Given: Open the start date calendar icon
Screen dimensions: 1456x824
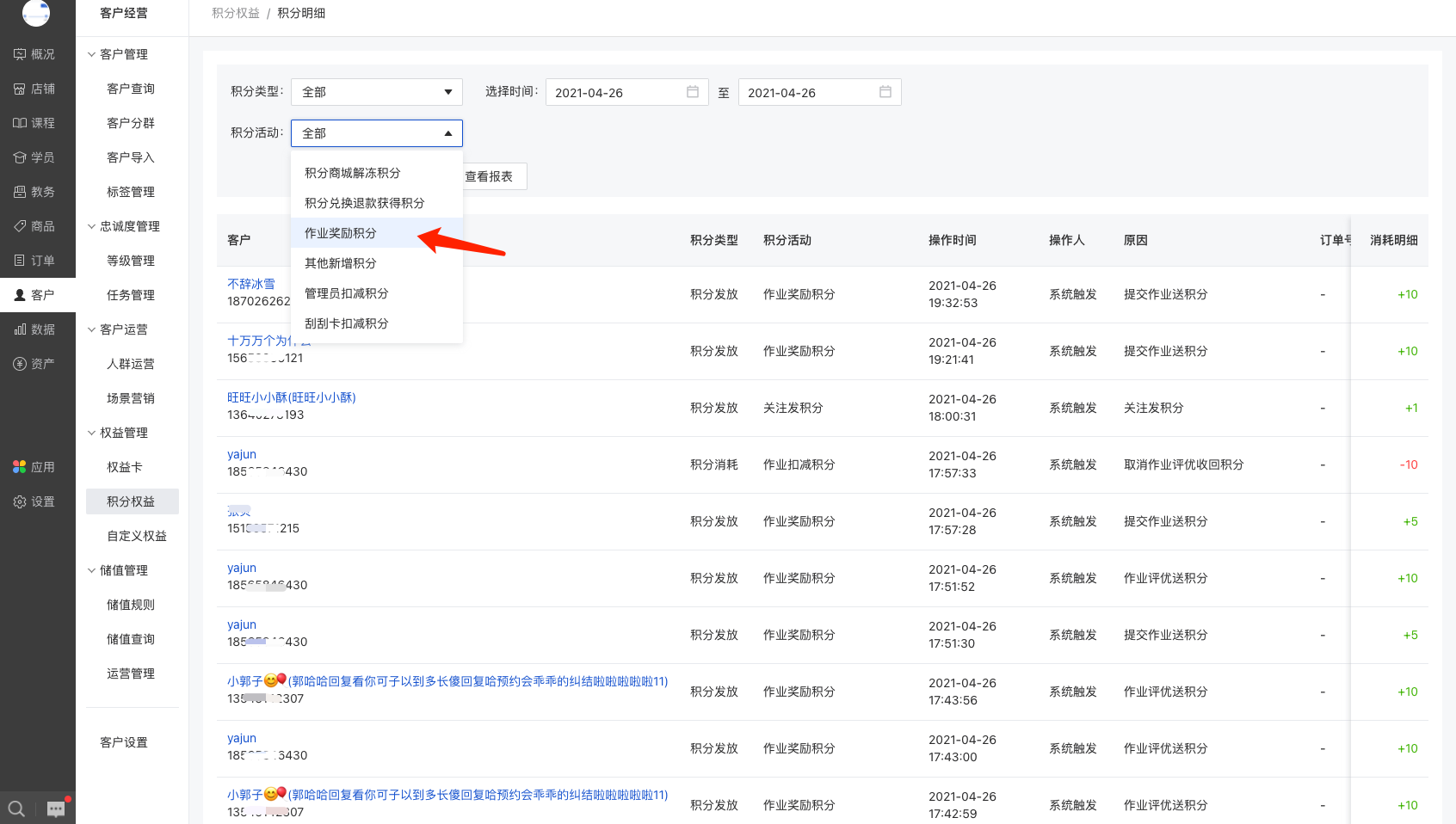Looking at the screenshot, I should tap(693, 92).
